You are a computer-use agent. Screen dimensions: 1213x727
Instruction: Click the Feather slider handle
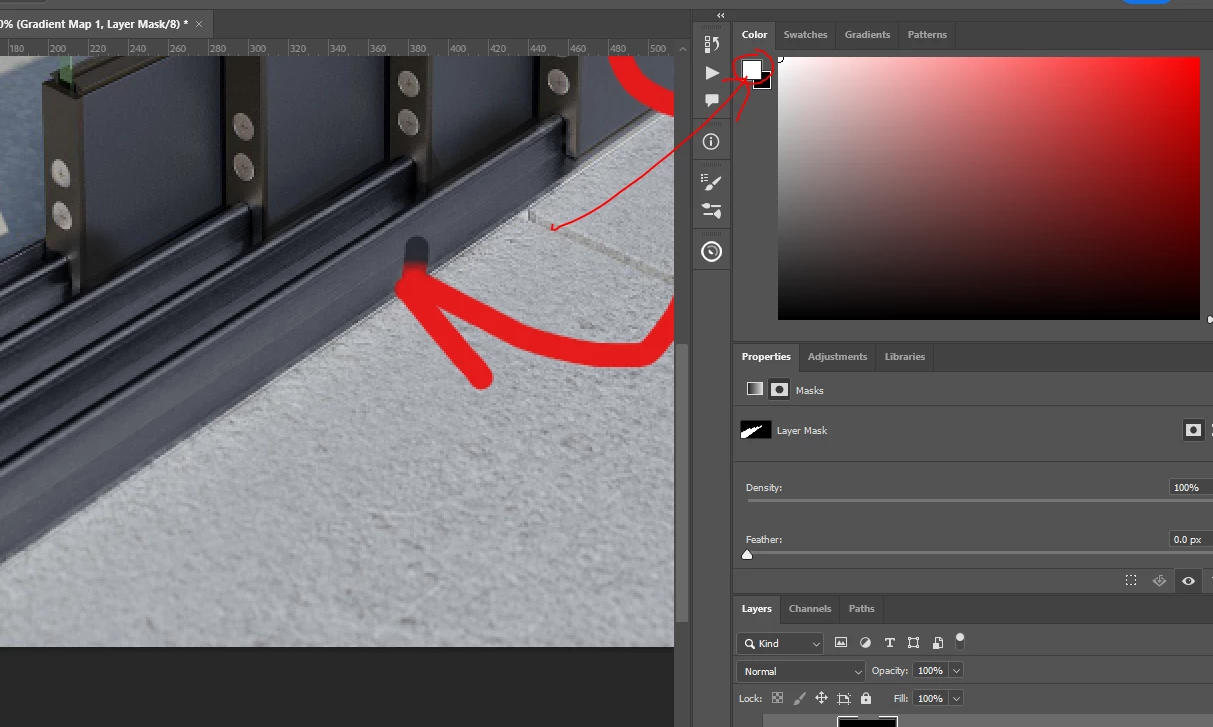coord(747,554)
